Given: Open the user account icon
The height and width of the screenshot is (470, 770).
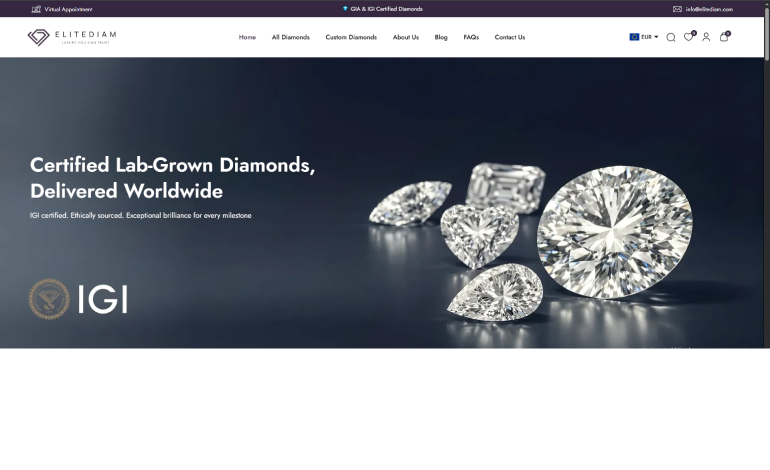Looking at the screenshot, I should pos(706,37).
